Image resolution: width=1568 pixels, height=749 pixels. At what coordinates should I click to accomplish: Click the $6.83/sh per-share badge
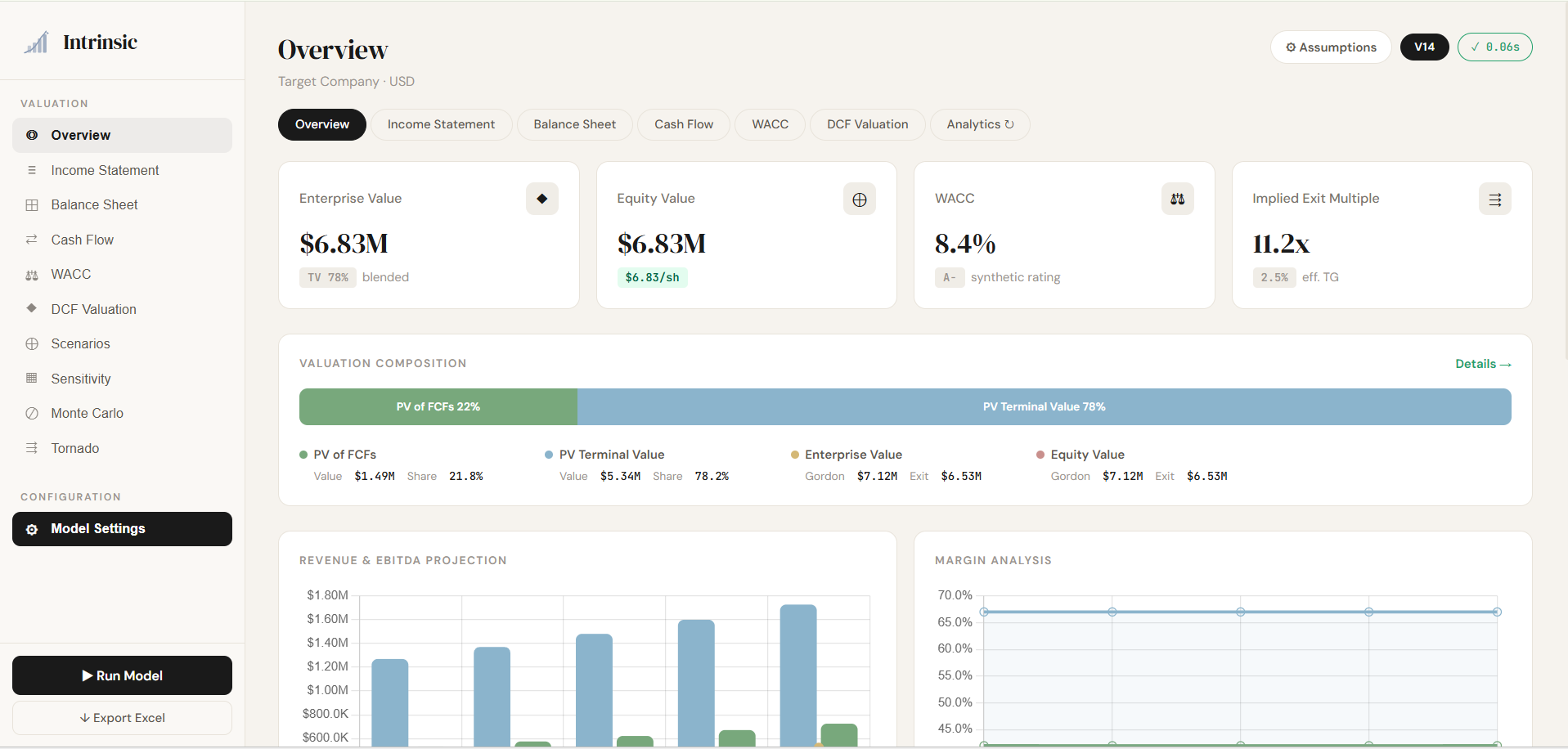(x=652, y=278)
